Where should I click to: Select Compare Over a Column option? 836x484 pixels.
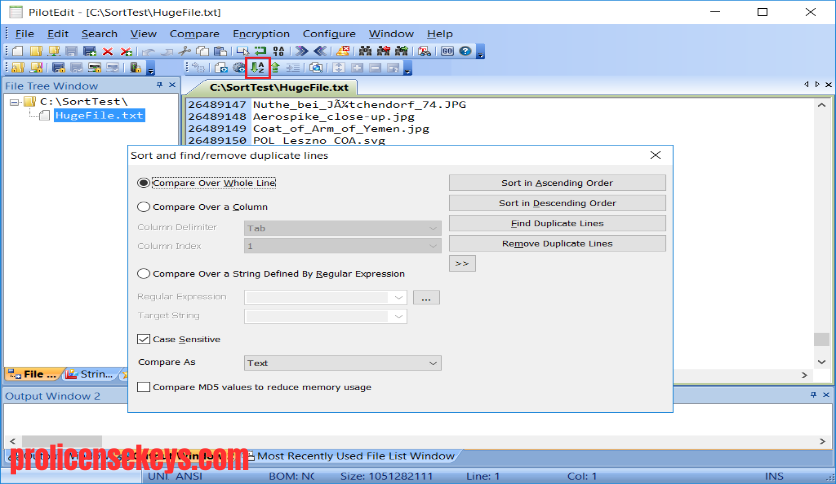[x=143, y=207]
